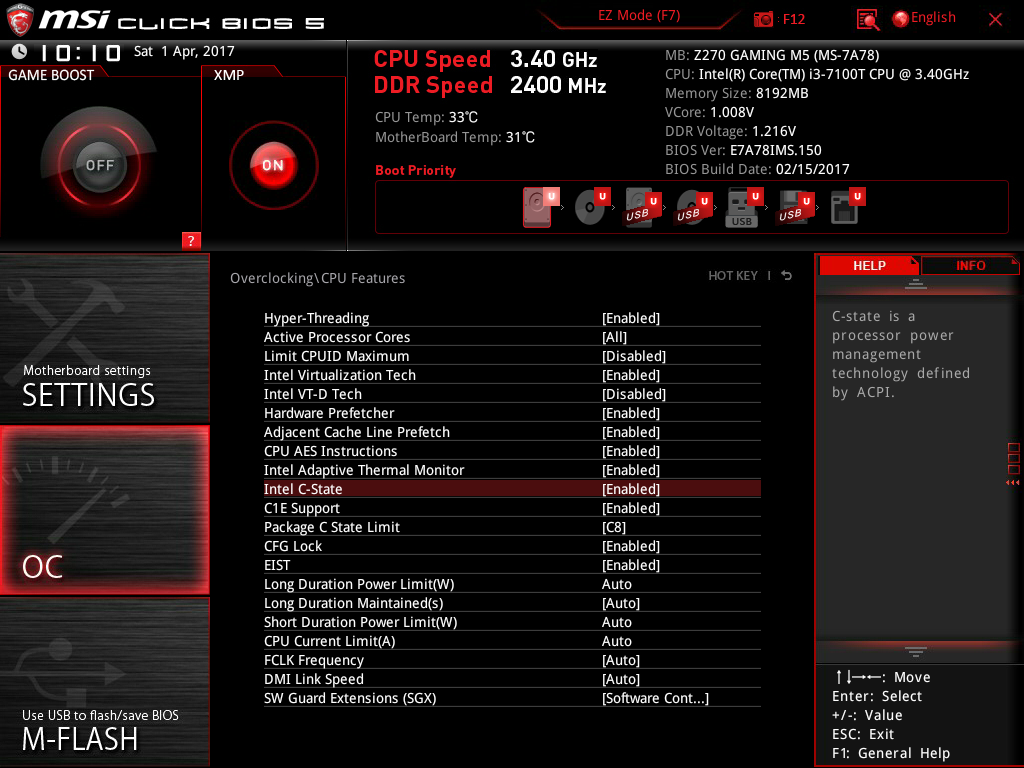The image size is (1024, 768).
Task: Select optical disc boot device icon
Action: click(x=592, y=207)
